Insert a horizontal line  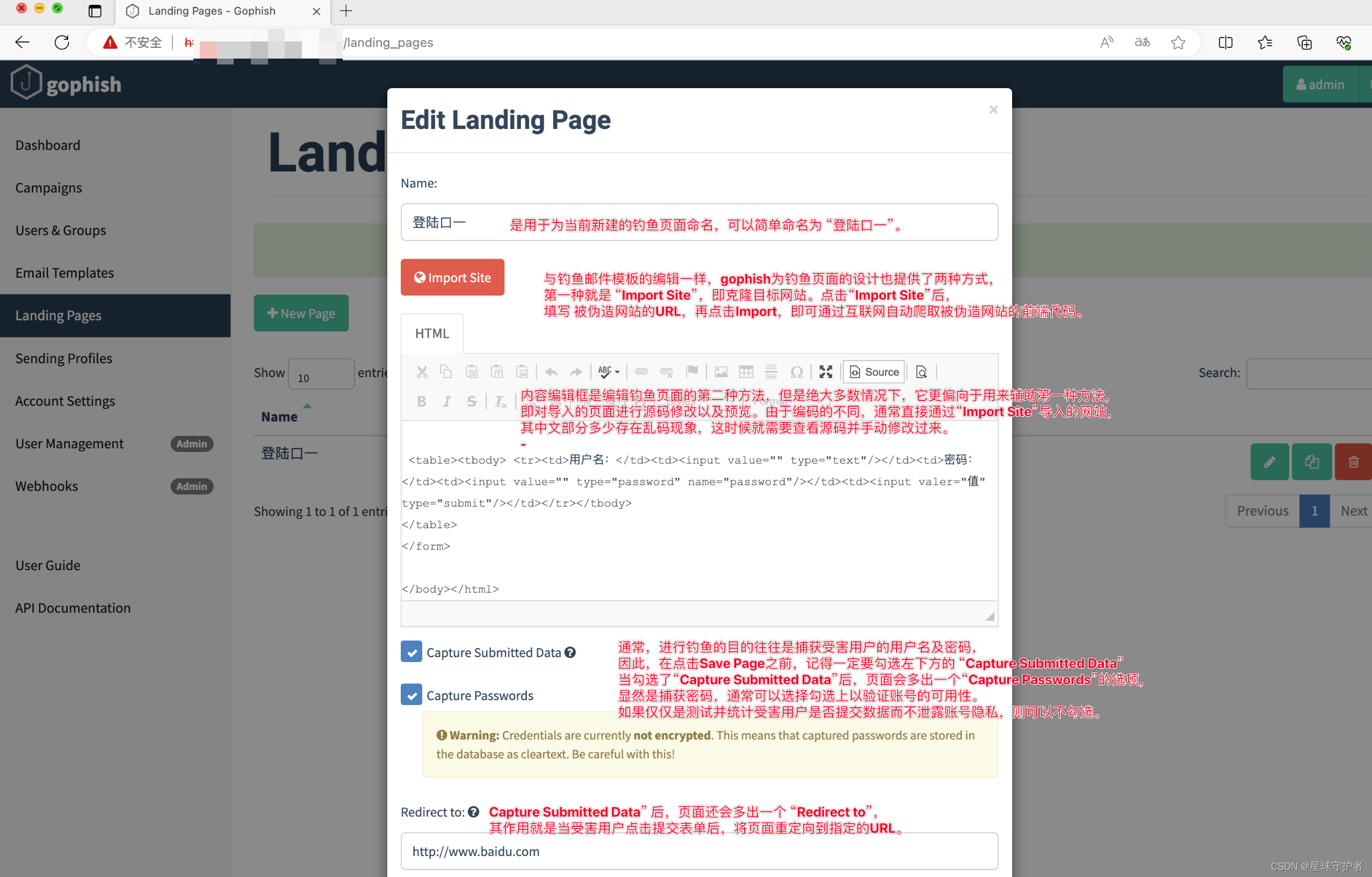pos(771,372)
